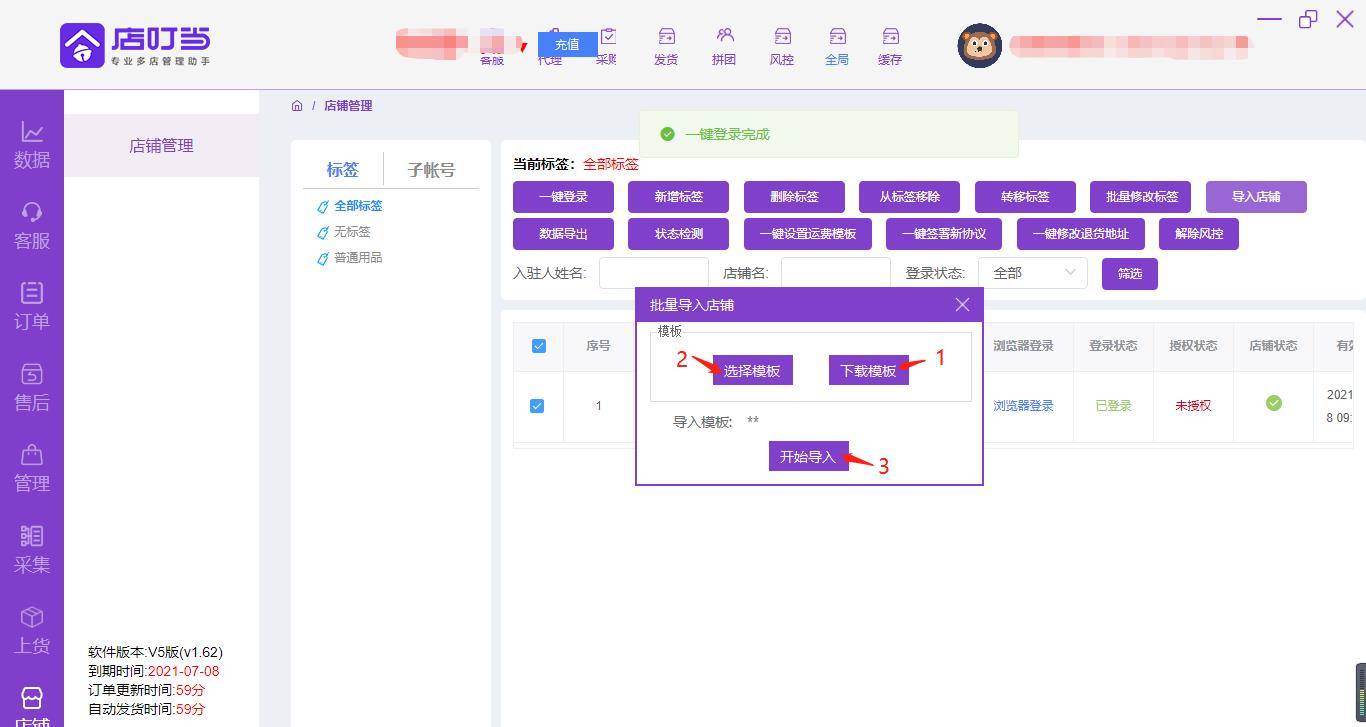This screenshot has width=1366, height=727.
Task: Click the monkey user avatar
Action: coord(980,46)
